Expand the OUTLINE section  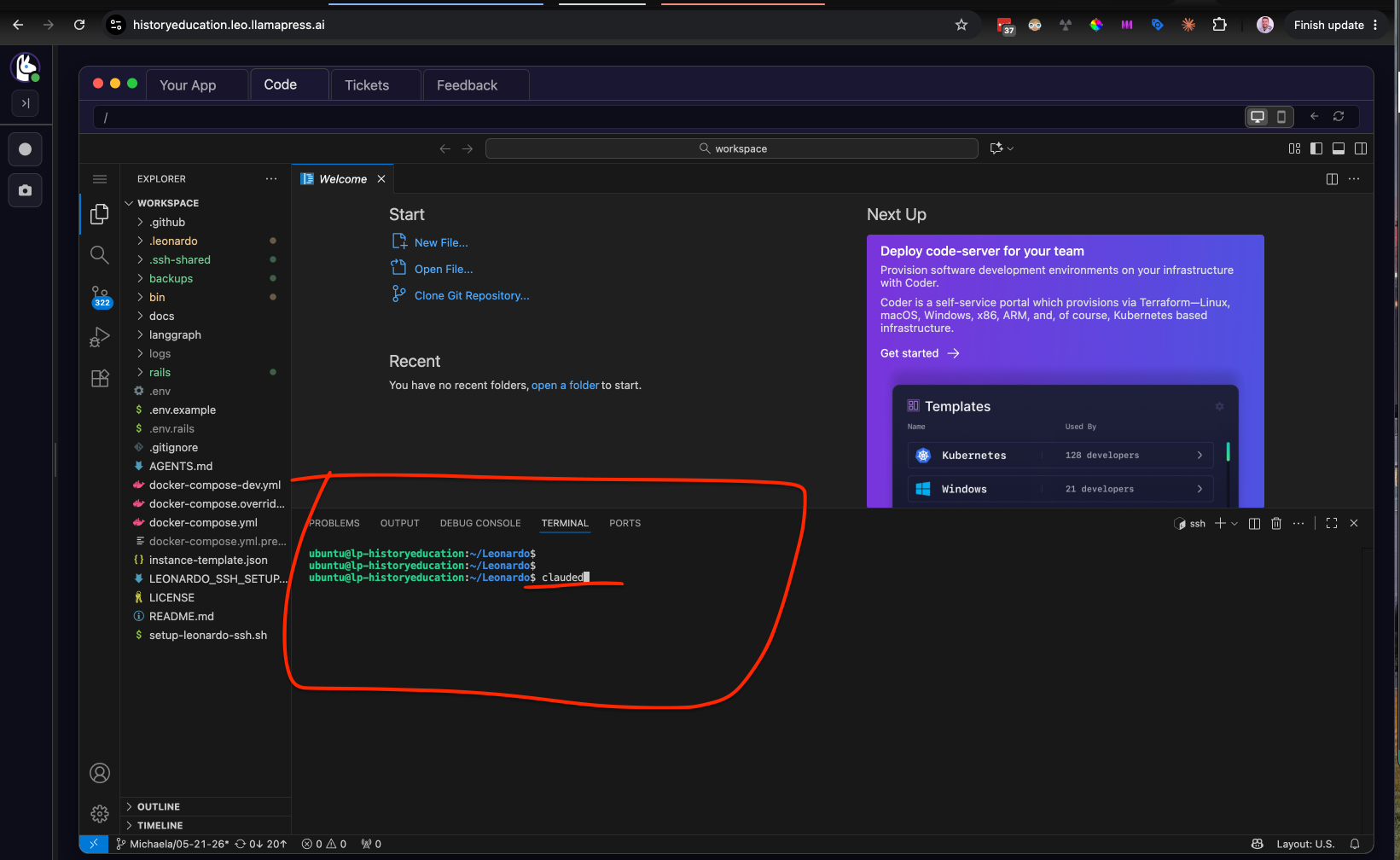point(158,806)
